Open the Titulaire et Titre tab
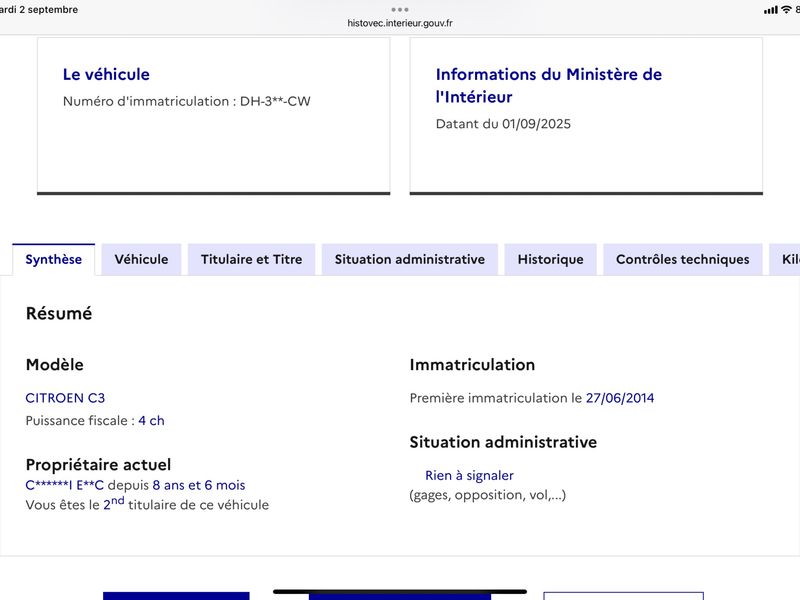The height and width of the screenshot is (600, 800). 251,259
